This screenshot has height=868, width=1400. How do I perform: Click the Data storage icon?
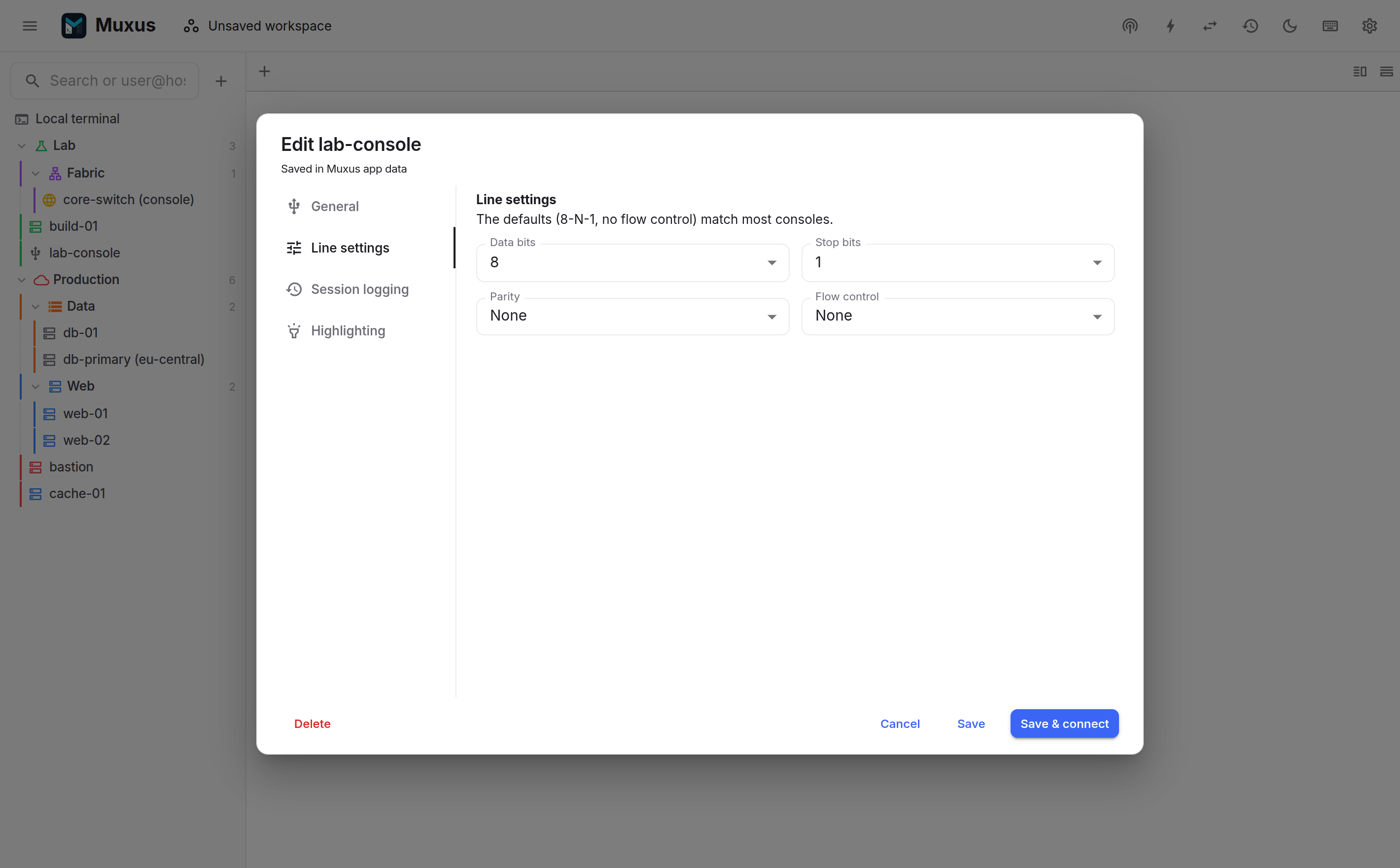click(55, 307)
